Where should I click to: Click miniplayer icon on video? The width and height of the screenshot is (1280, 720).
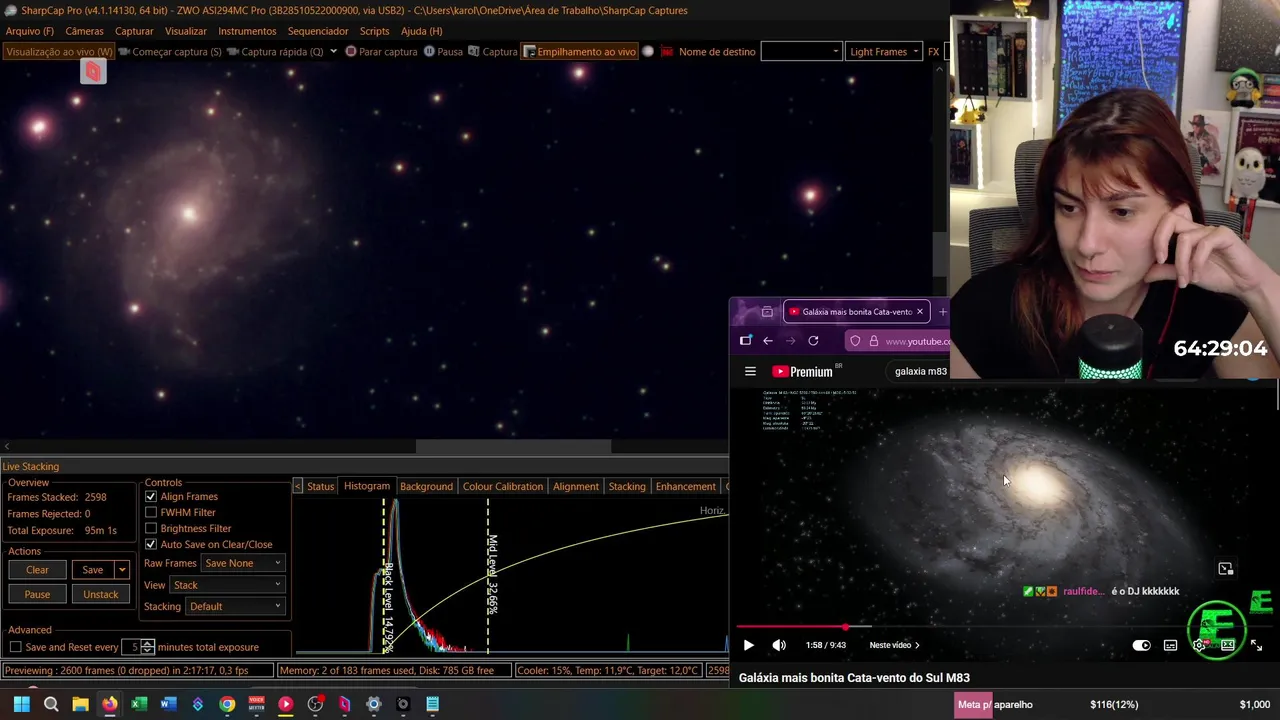click(1226, 569)
